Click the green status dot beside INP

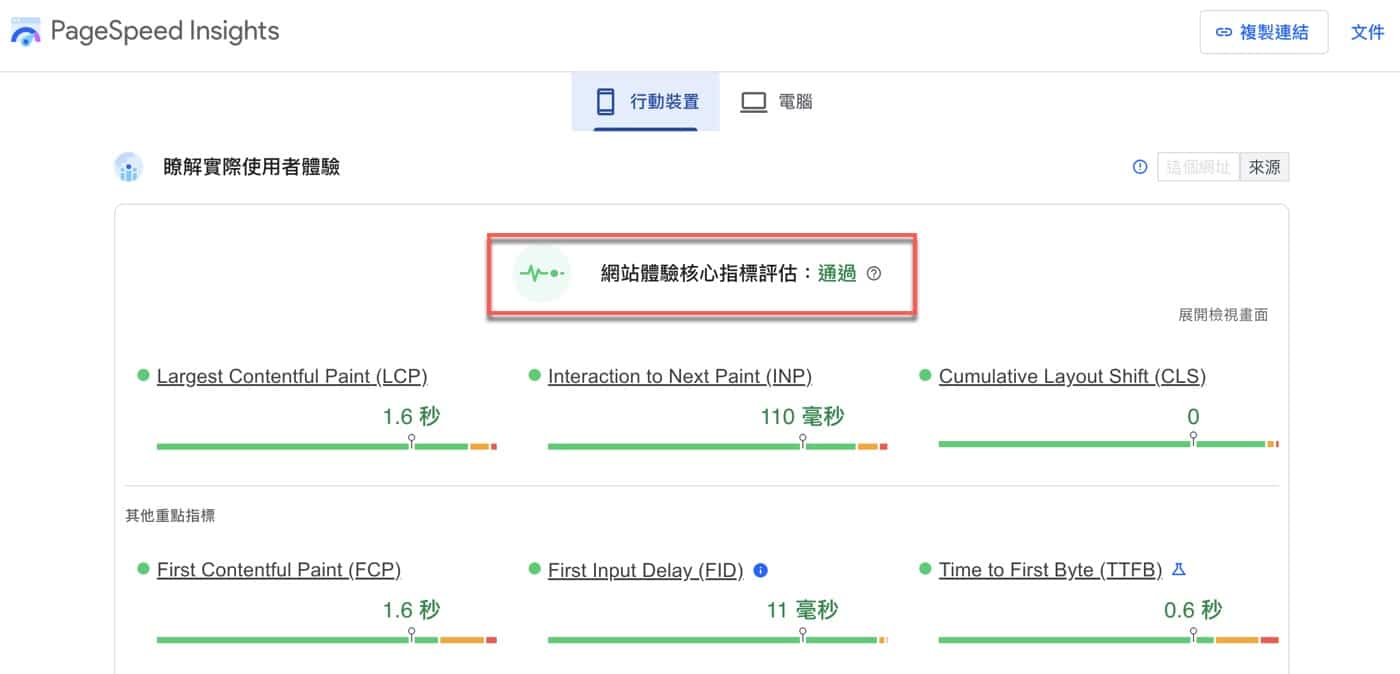point(534,376)
